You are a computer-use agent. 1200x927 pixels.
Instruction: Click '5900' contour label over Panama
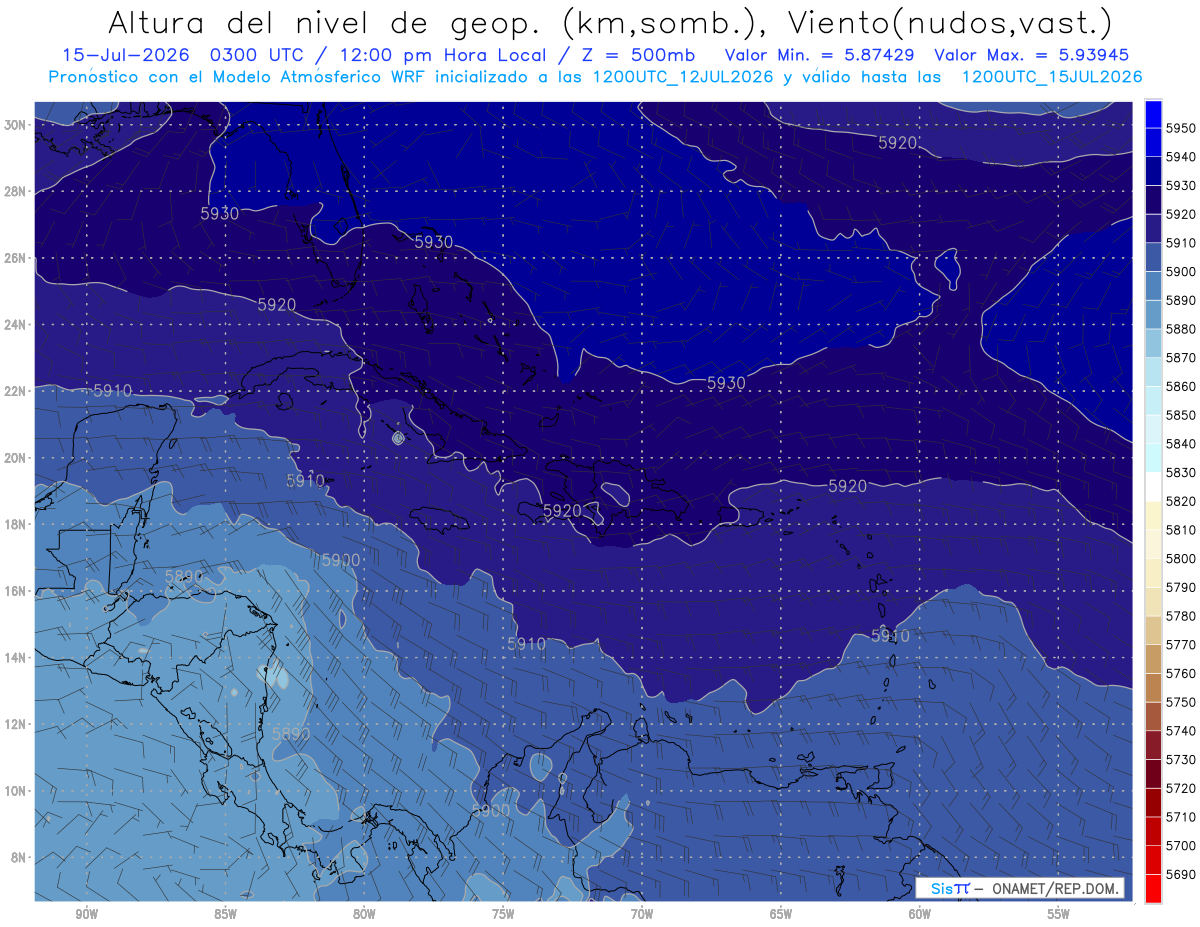coord(490,811)
